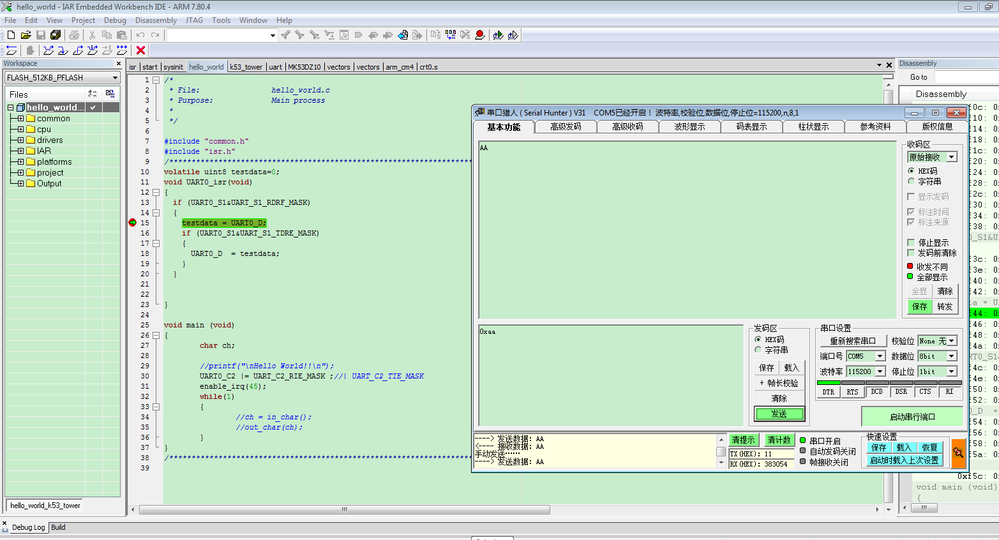Click the breakpoint marker at line 15
The image size is (999, 540).
(133, 223)
